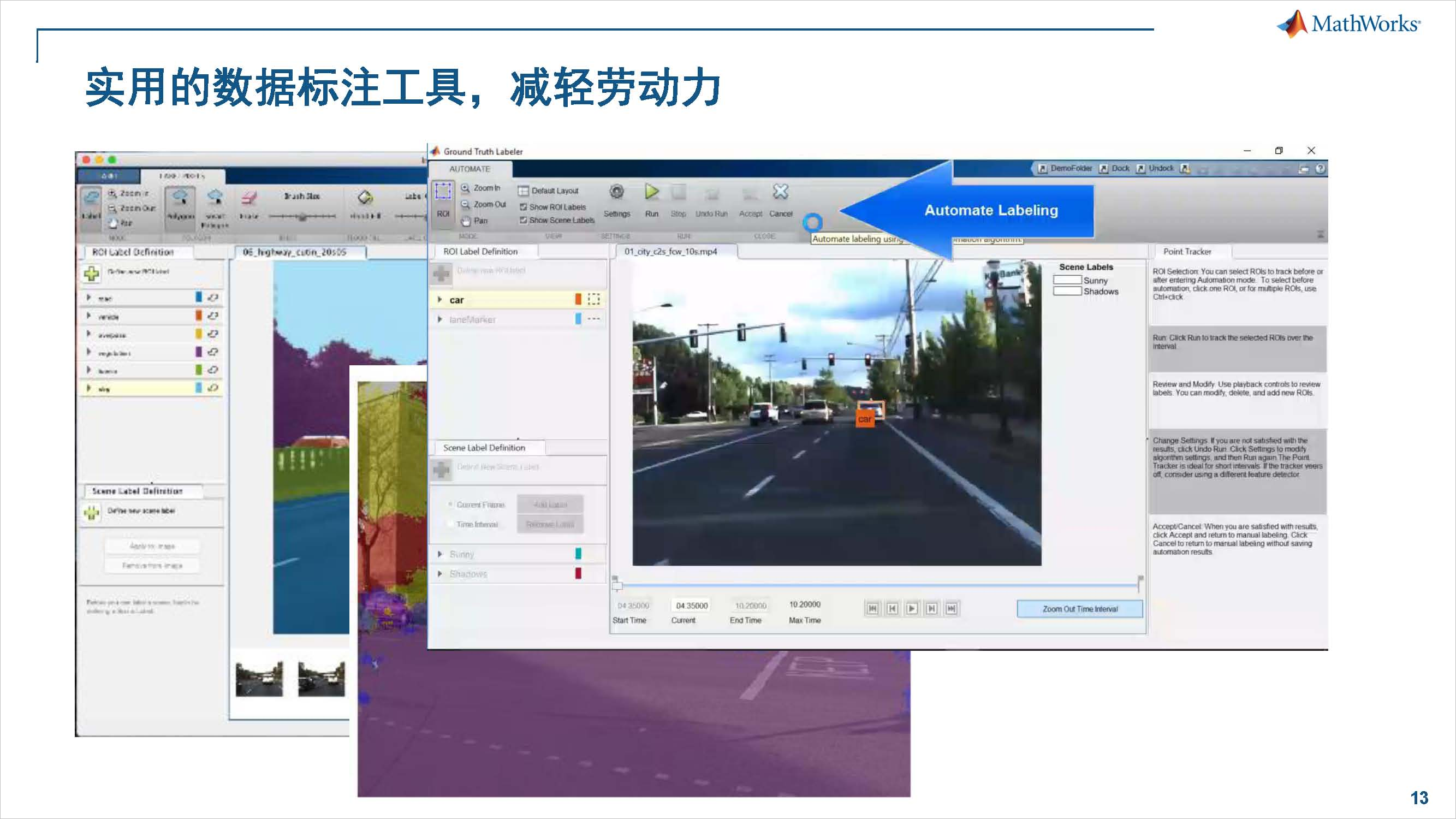Click the Cancel X icon
Image resolution: width=1456 pixels, height=819 pixels.
pos(780,193)
